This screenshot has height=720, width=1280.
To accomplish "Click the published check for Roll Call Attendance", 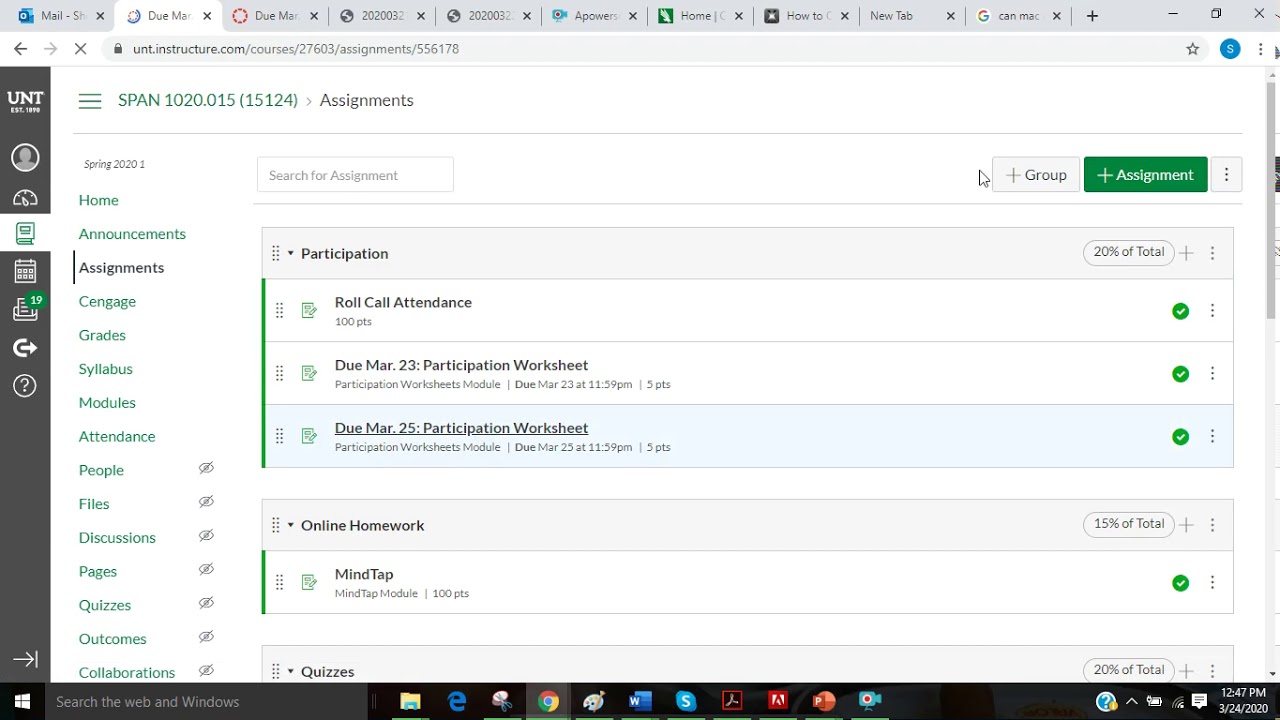I will coord(1180,311).
